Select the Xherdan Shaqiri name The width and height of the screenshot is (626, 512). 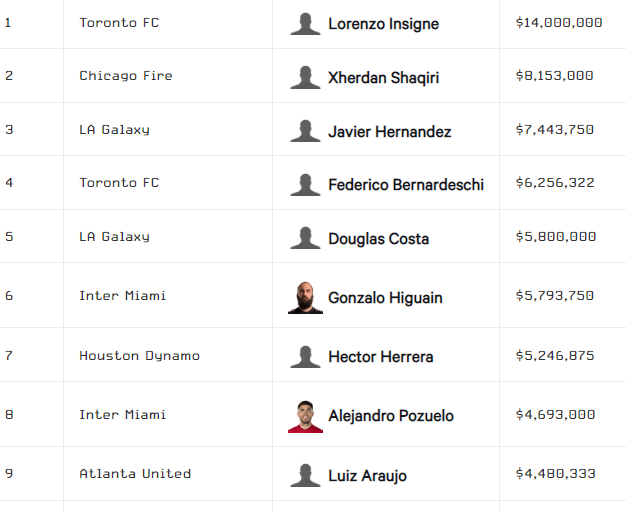tap(383, 77)
